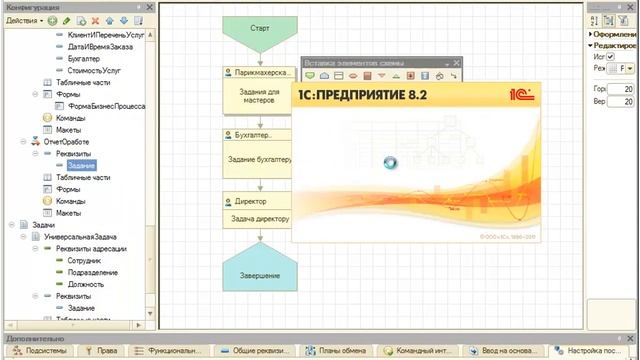Open the Подсистемы tab
This screenshot has height=360, width=640.
(x=40, y=351)
